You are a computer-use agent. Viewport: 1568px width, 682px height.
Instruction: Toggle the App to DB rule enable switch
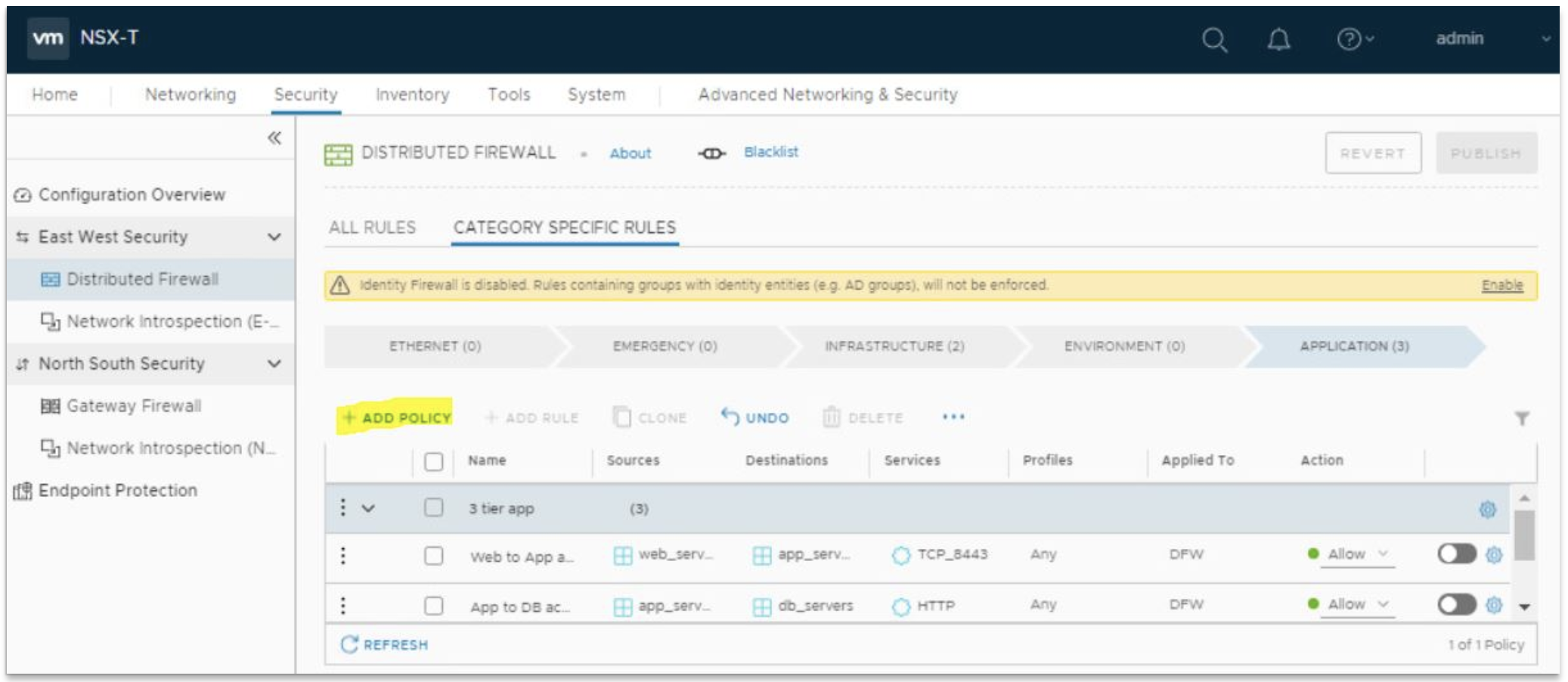click(1456, 604)
